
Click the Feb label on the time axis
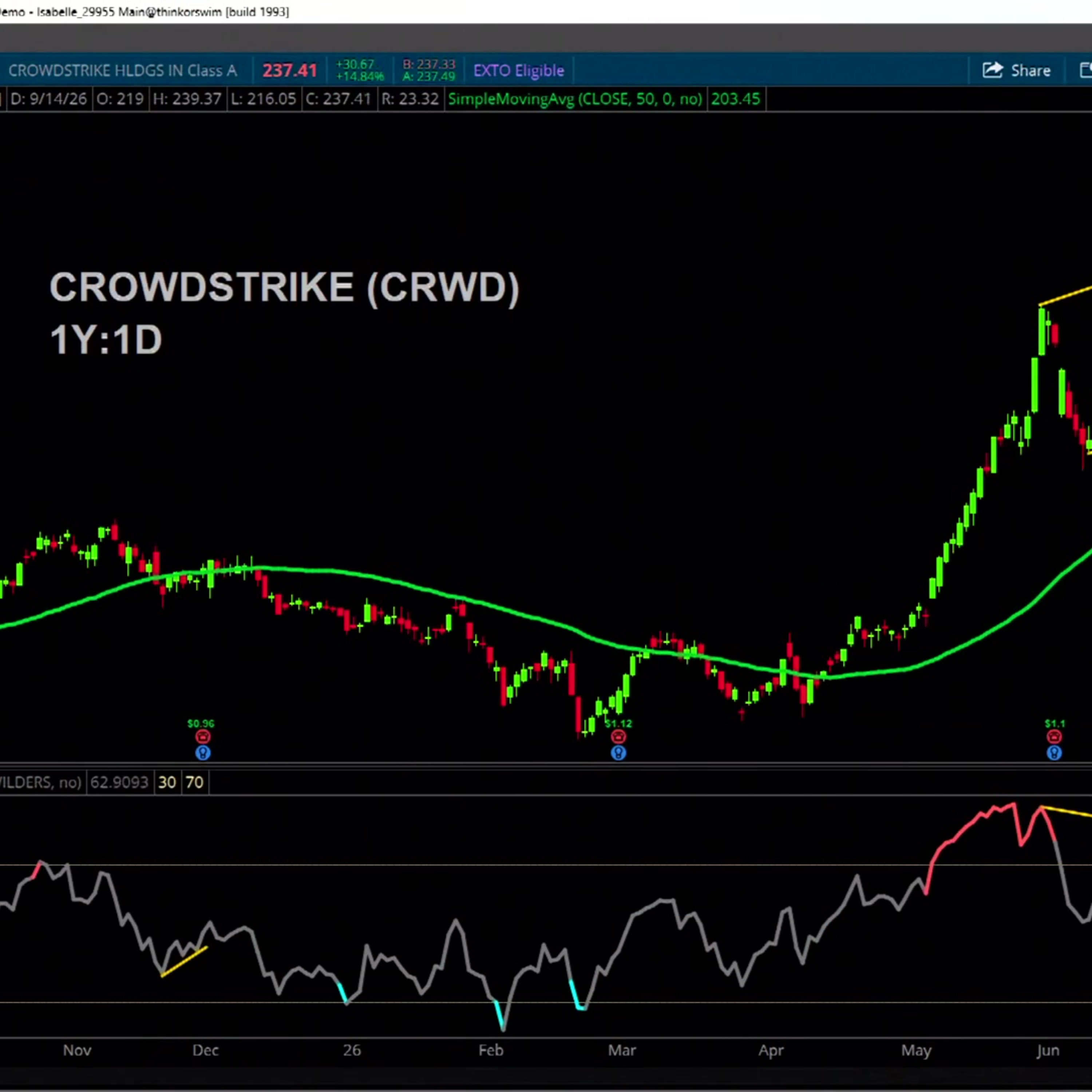pyautogui.click(x=491, y=1050)
